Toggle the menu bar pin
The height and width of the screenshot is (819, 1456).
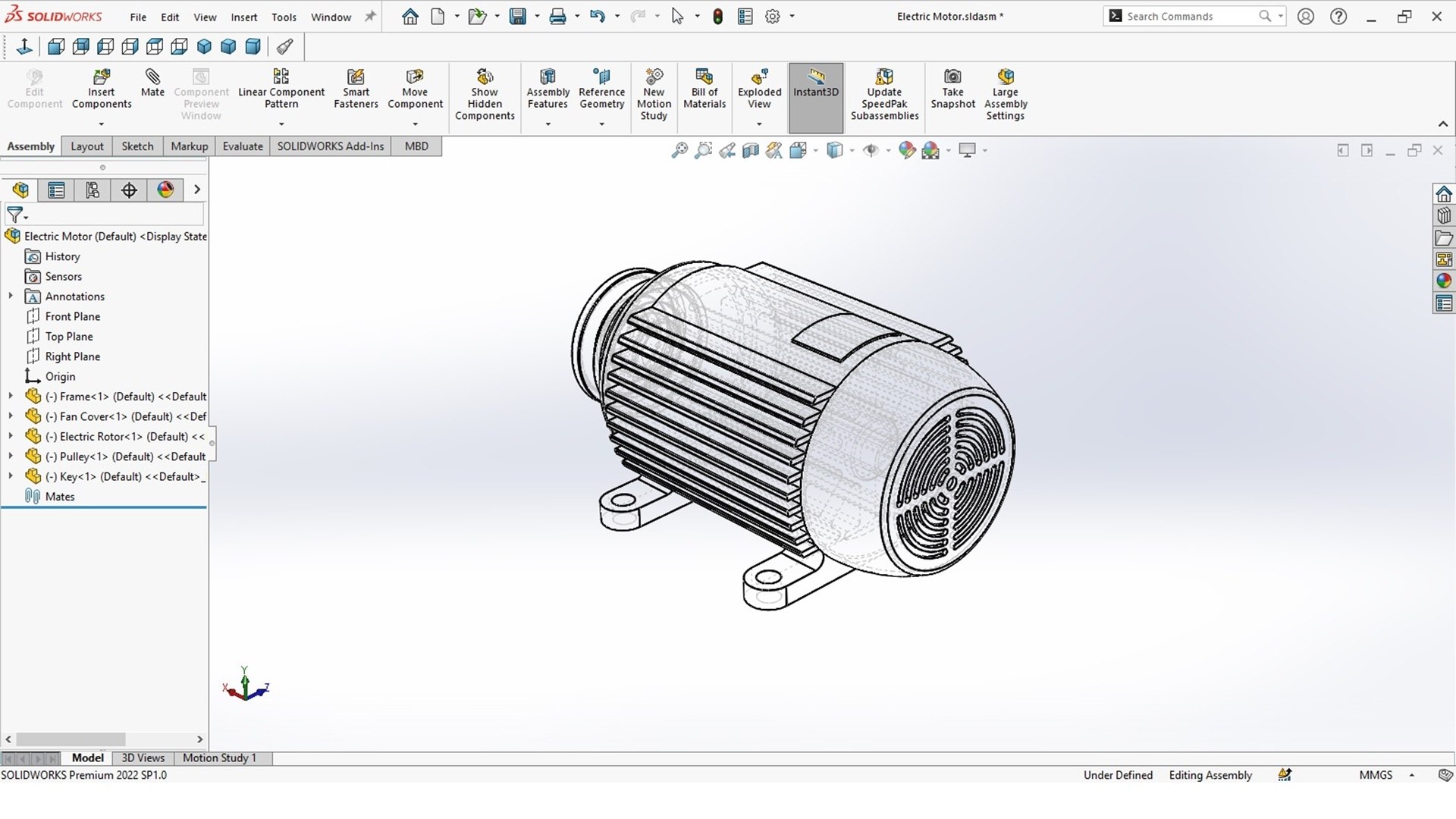pos(370,16)
